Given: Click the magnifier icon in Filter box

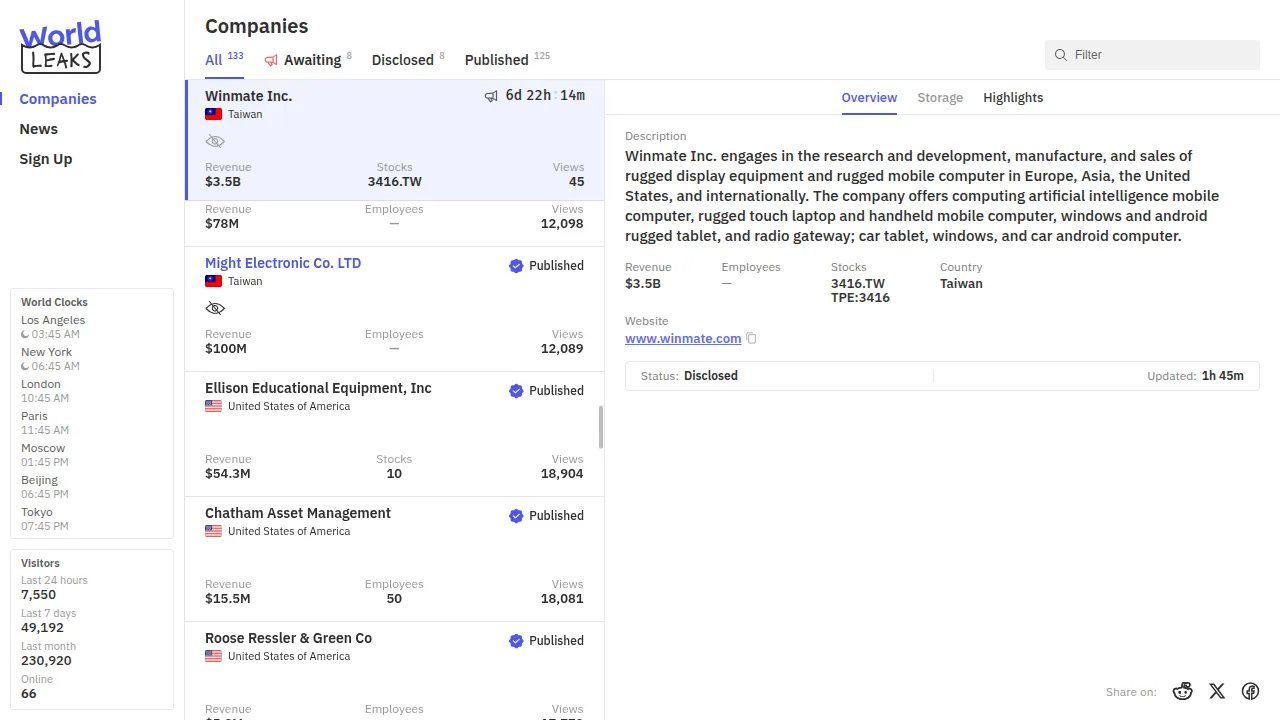Looking at the screenshot, I should click(1061, 55).
